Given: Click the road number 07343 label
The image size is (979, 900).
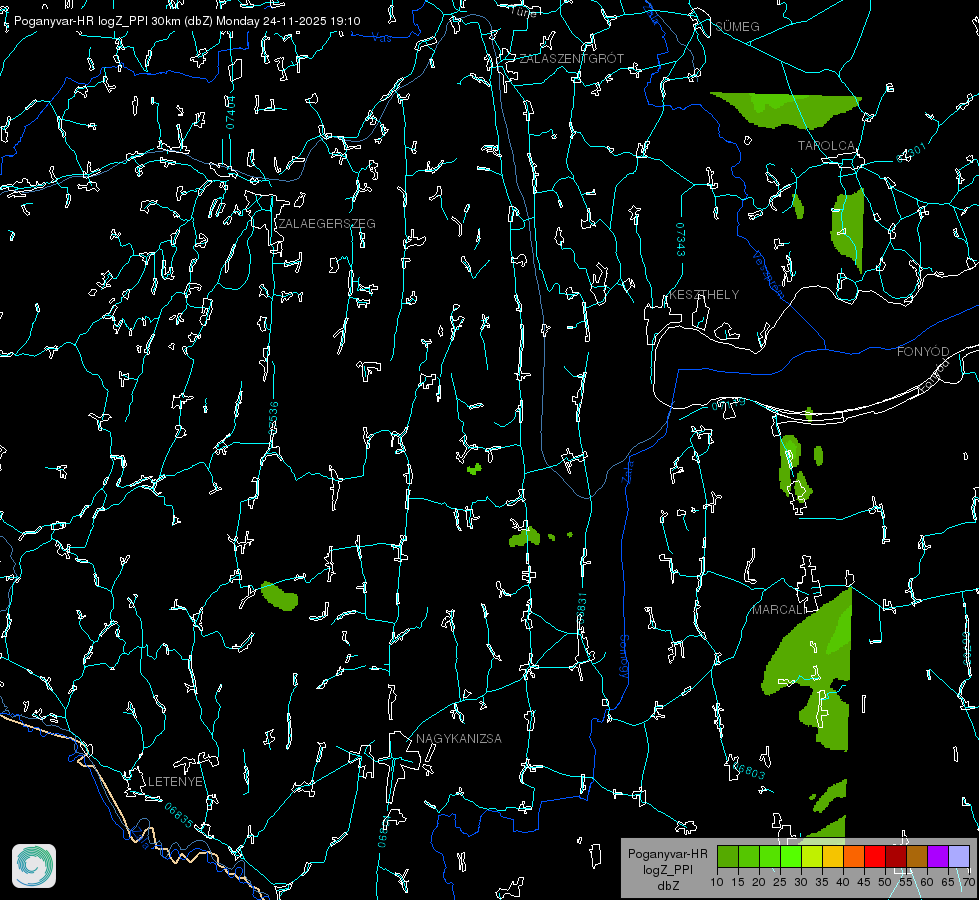Looking at the screenshot, I should click(681, 240).
